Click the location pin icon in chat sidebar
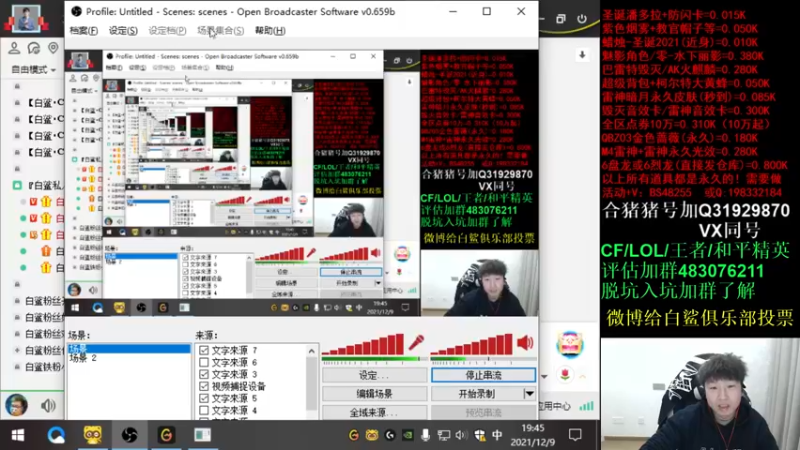Screen dimensions: 800x450 tap(53, 48)
